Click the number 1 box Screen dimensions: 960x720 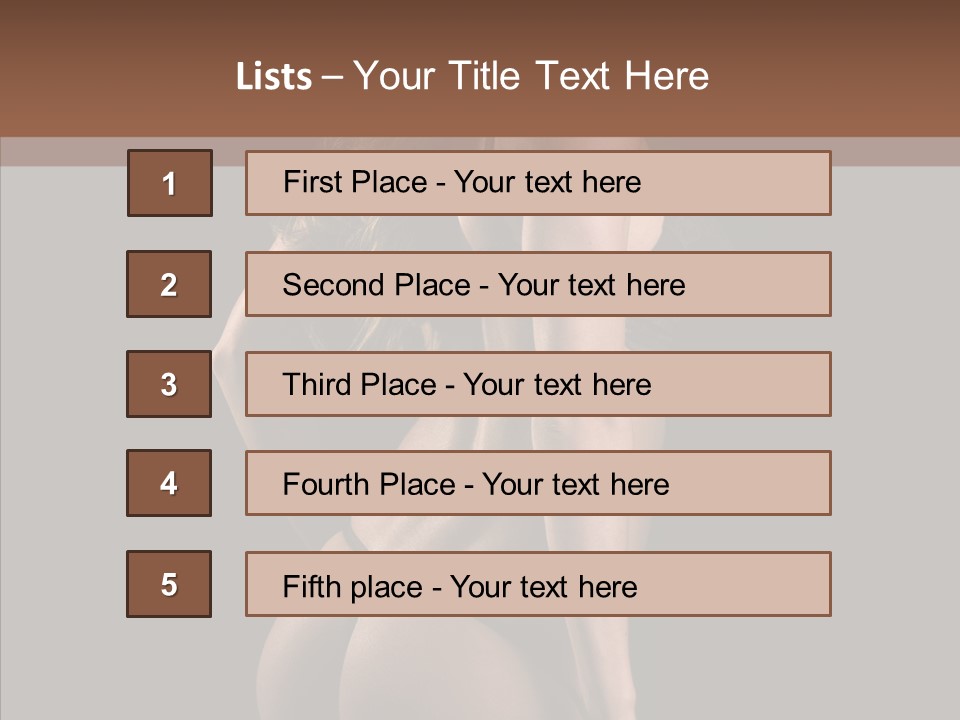coord(169,183)
